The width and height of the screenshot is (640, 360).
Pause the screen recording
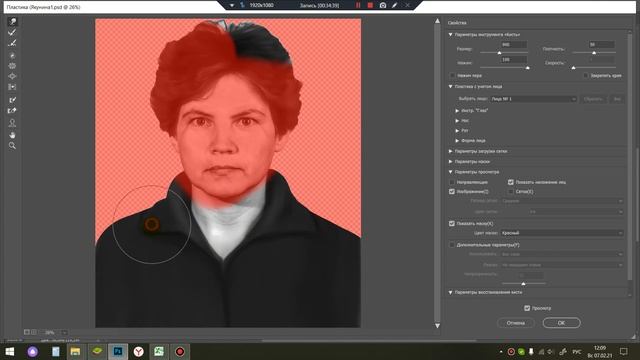point(358,5)
